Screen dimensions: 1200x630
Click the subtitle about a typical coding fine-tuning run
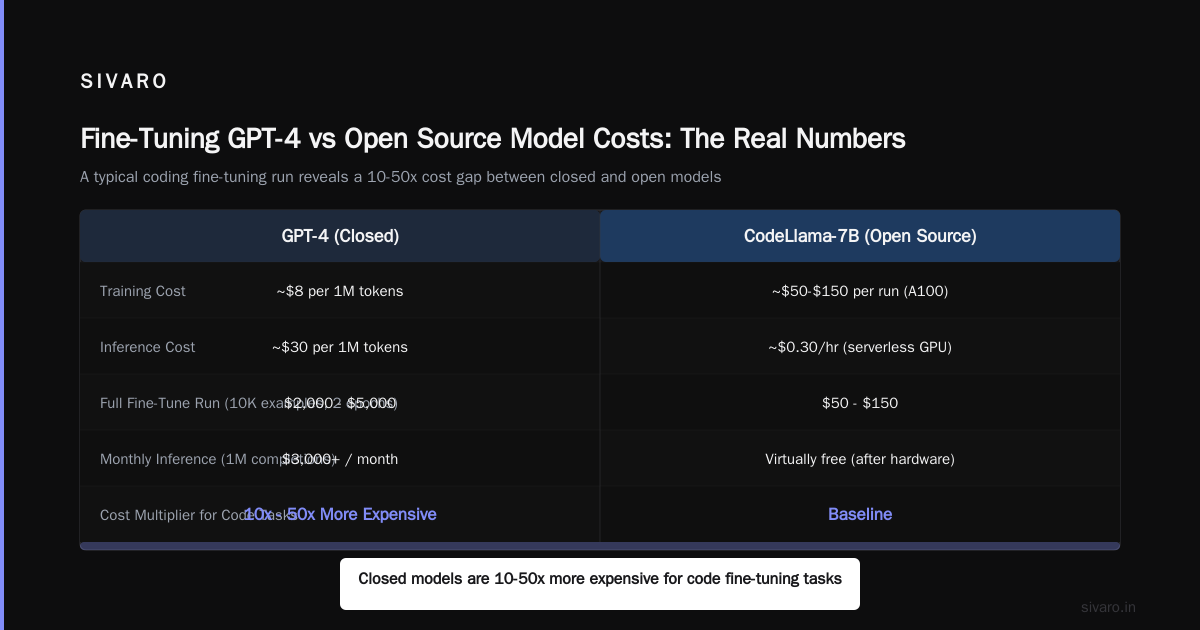[400, 177]
